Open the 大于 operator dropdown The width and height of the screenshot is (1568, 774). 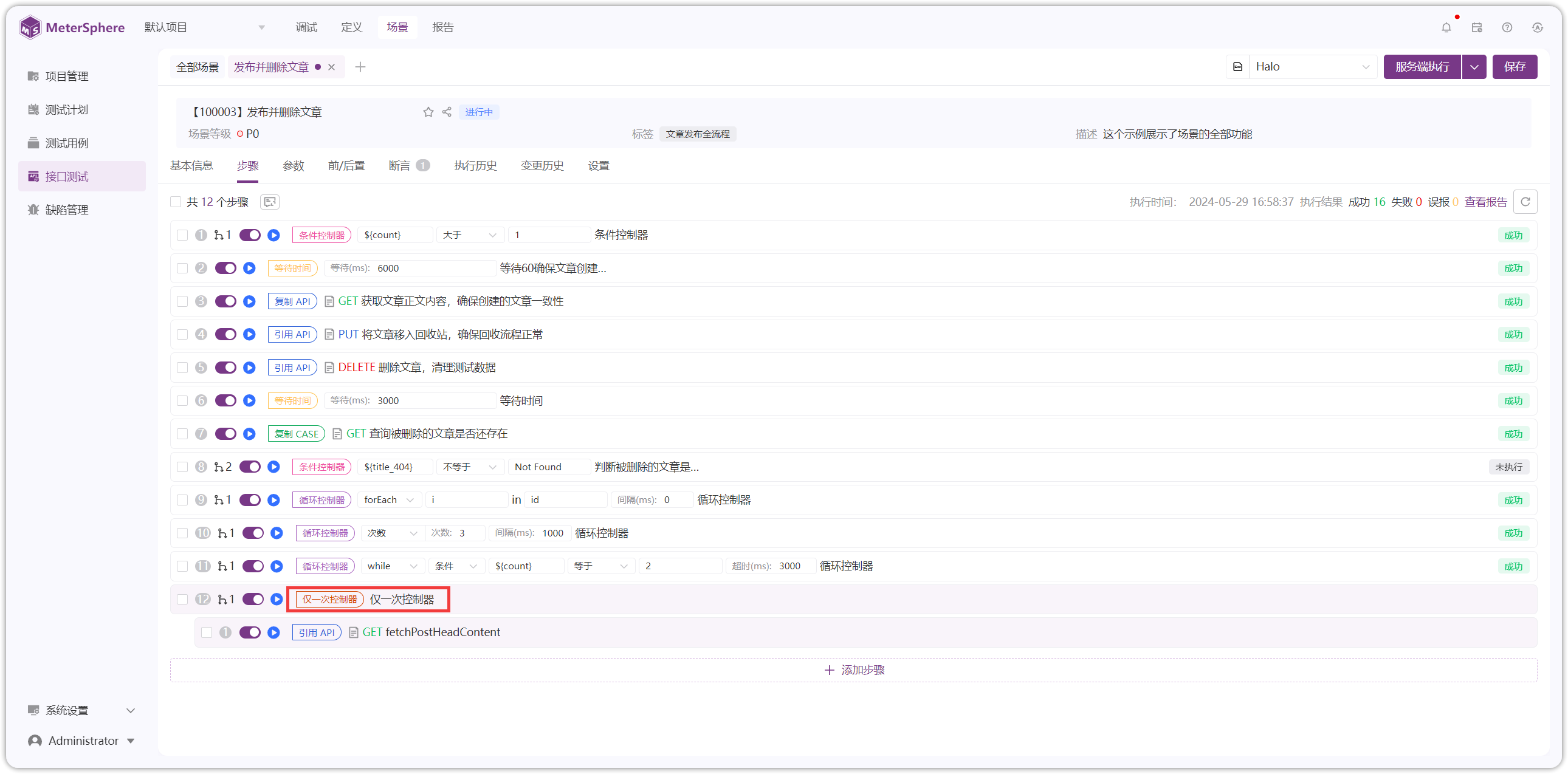pos(470,235)
